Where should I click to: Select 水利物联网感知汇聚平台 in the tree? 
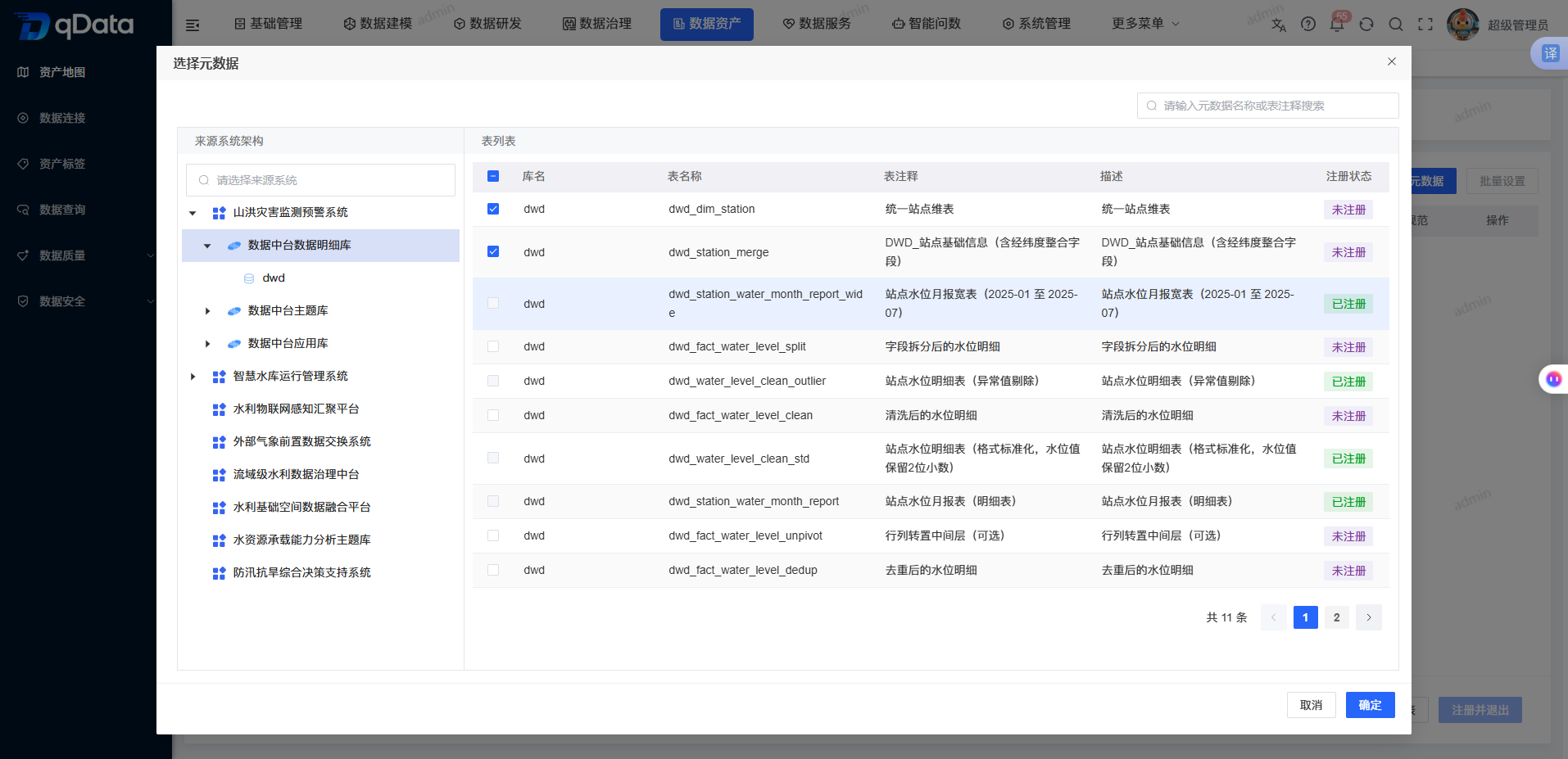(x=296, y=409)
